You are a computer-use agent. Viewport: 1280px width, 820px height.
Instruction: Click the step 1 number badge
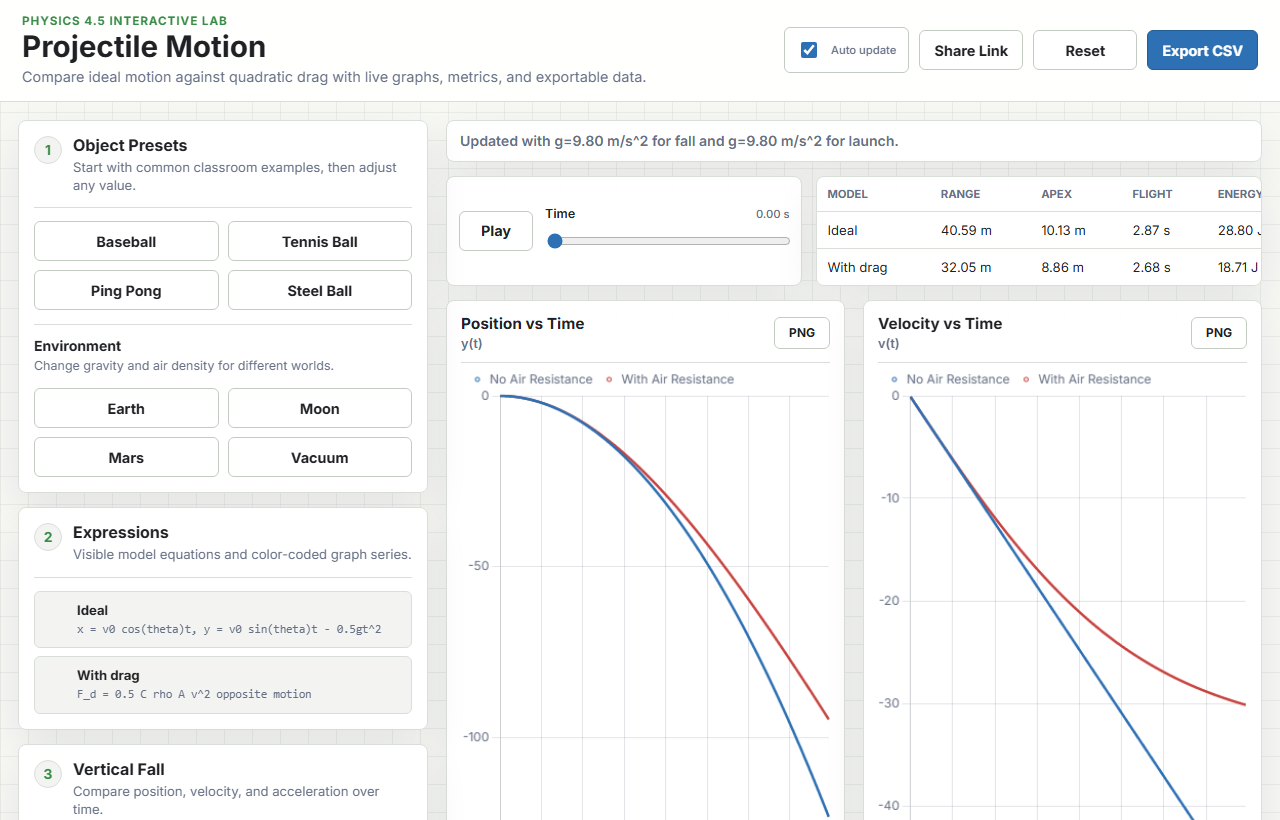coord(47,150)
